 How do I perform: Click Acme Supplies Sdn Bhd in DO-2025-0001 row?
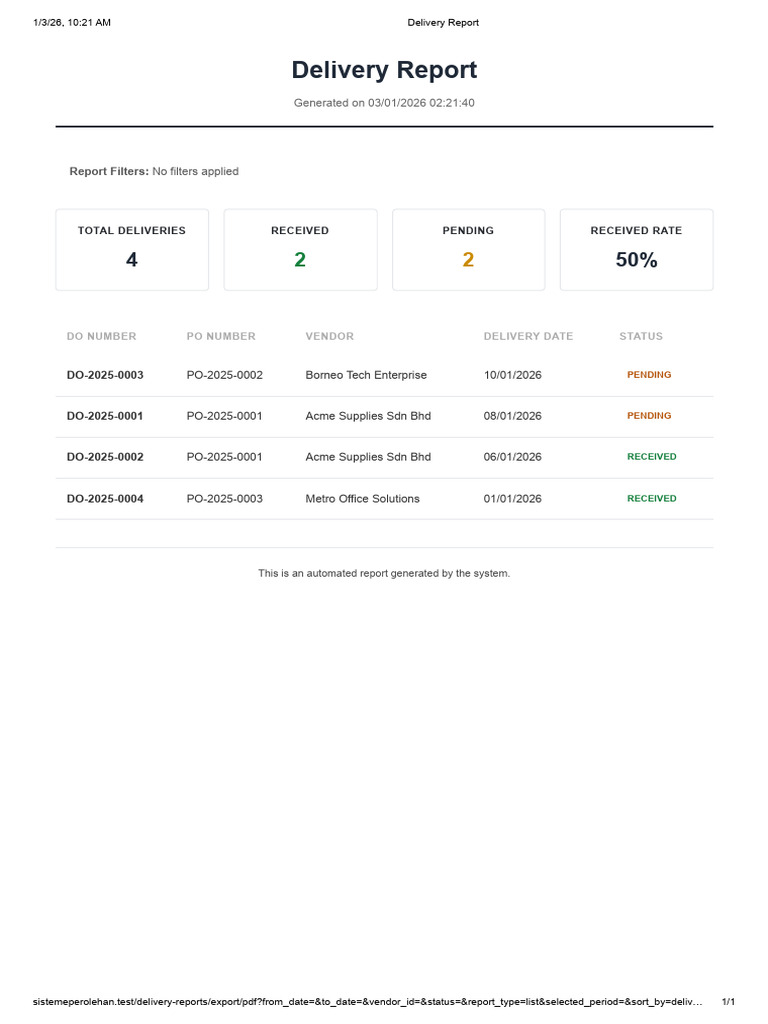(368, 416)
